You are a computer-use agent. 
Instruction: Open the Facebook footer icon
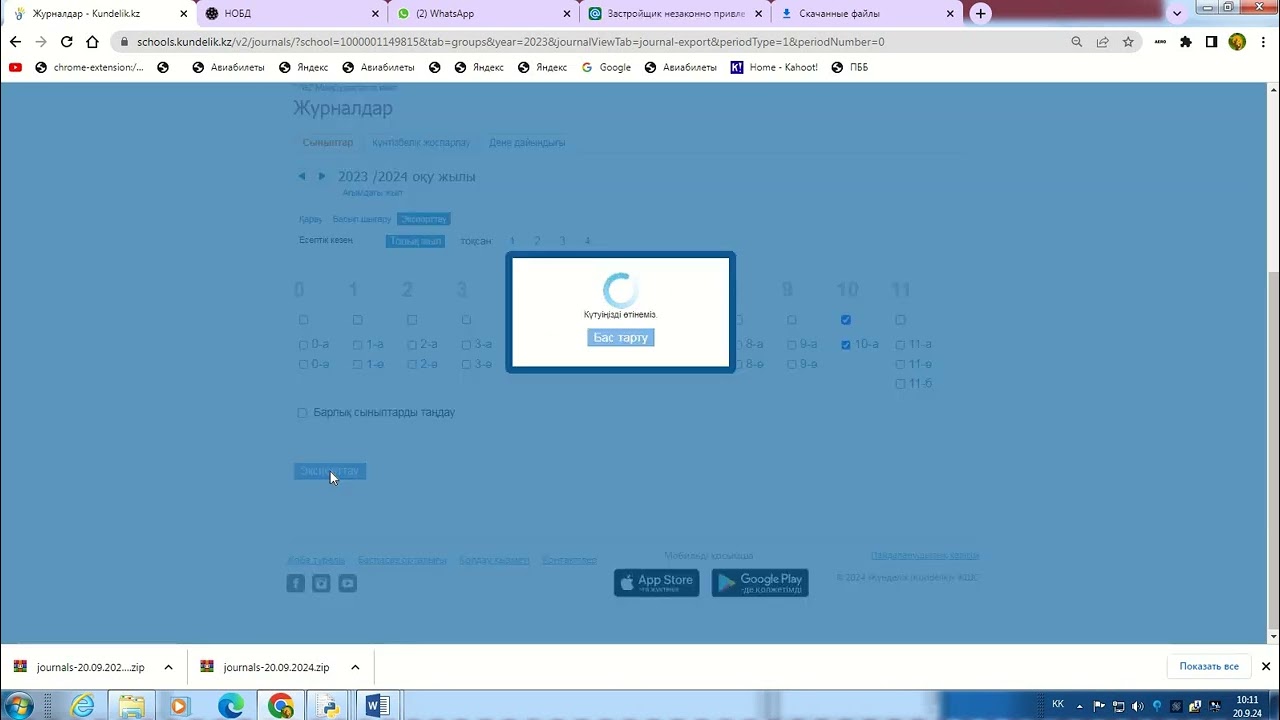click(x=296, y=583)
